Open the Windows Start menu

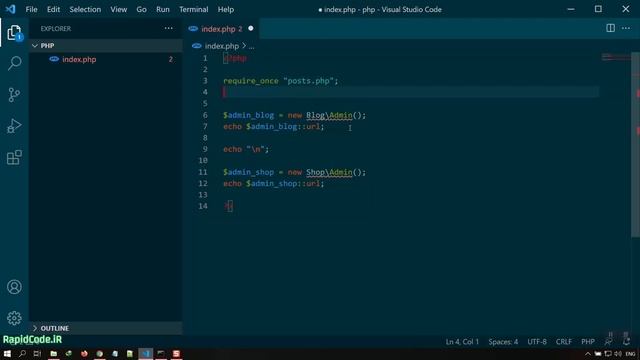(x=7, y=353)
